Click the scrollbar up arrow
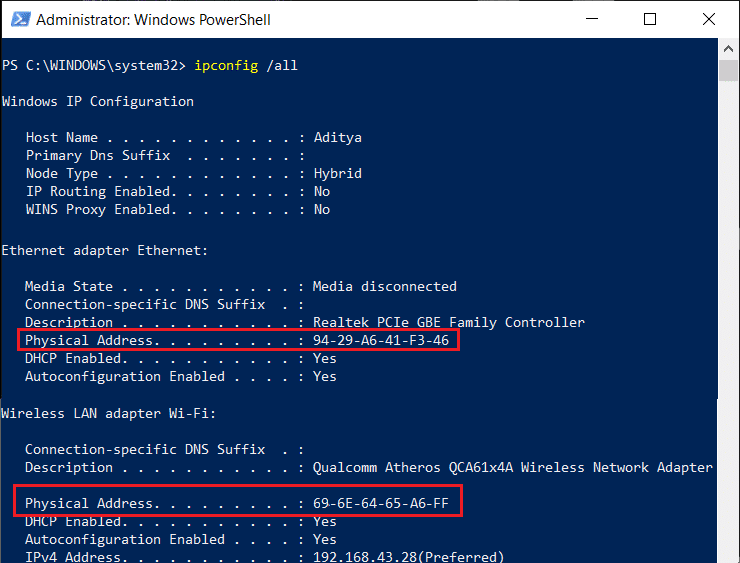The width and height of the screenshot is (740, 563). pos(728,49)
